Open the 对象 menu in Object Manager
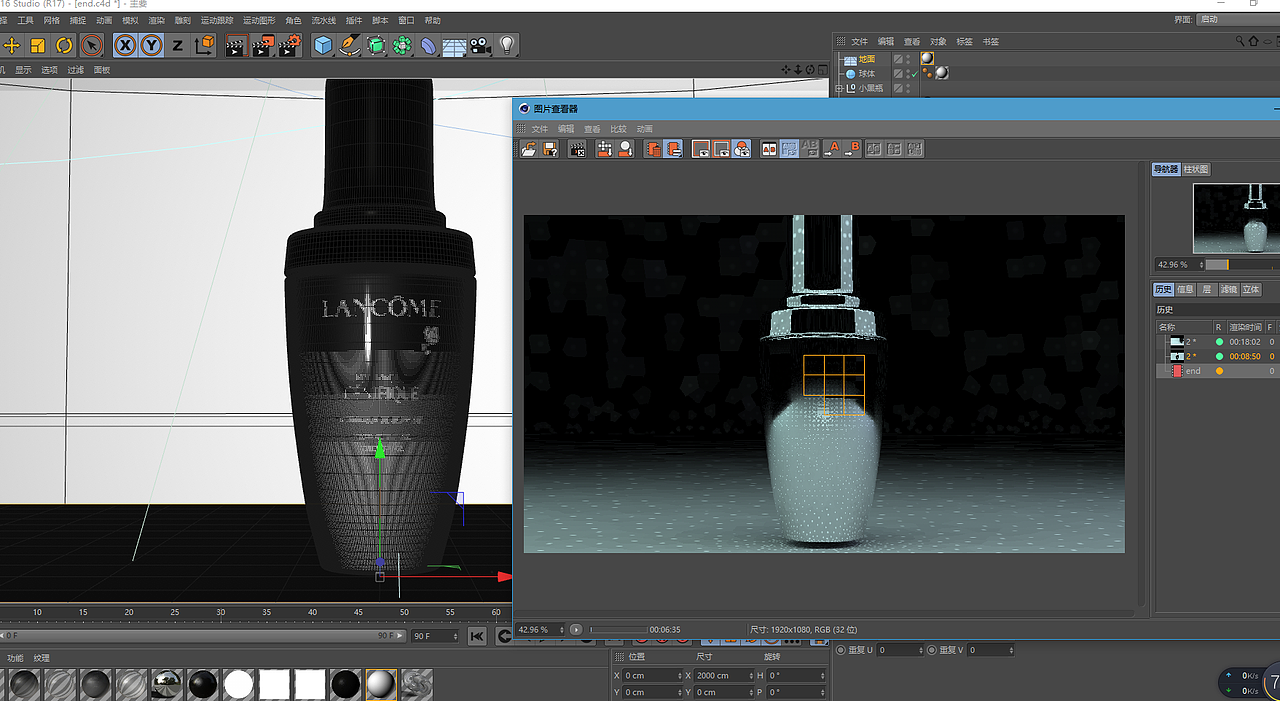Screen dimensions: 1280x701 point(939,42)
